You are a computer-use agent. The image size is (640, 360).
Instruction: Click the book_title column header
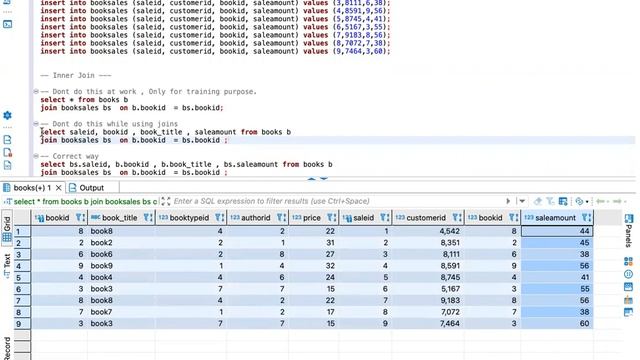(120, 218)
